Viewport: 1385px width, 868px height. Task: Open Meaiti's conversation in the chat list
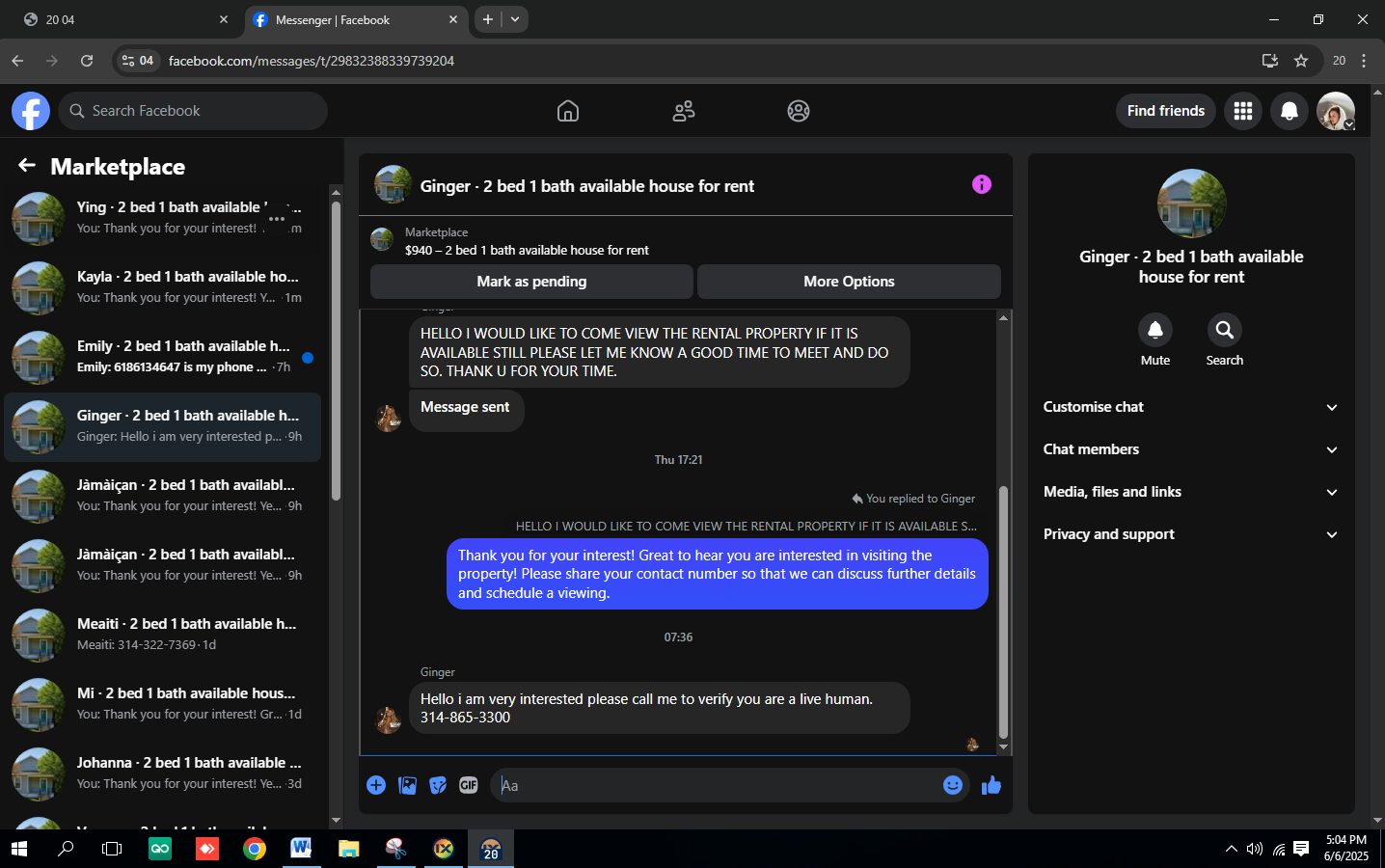coord(162,635)
